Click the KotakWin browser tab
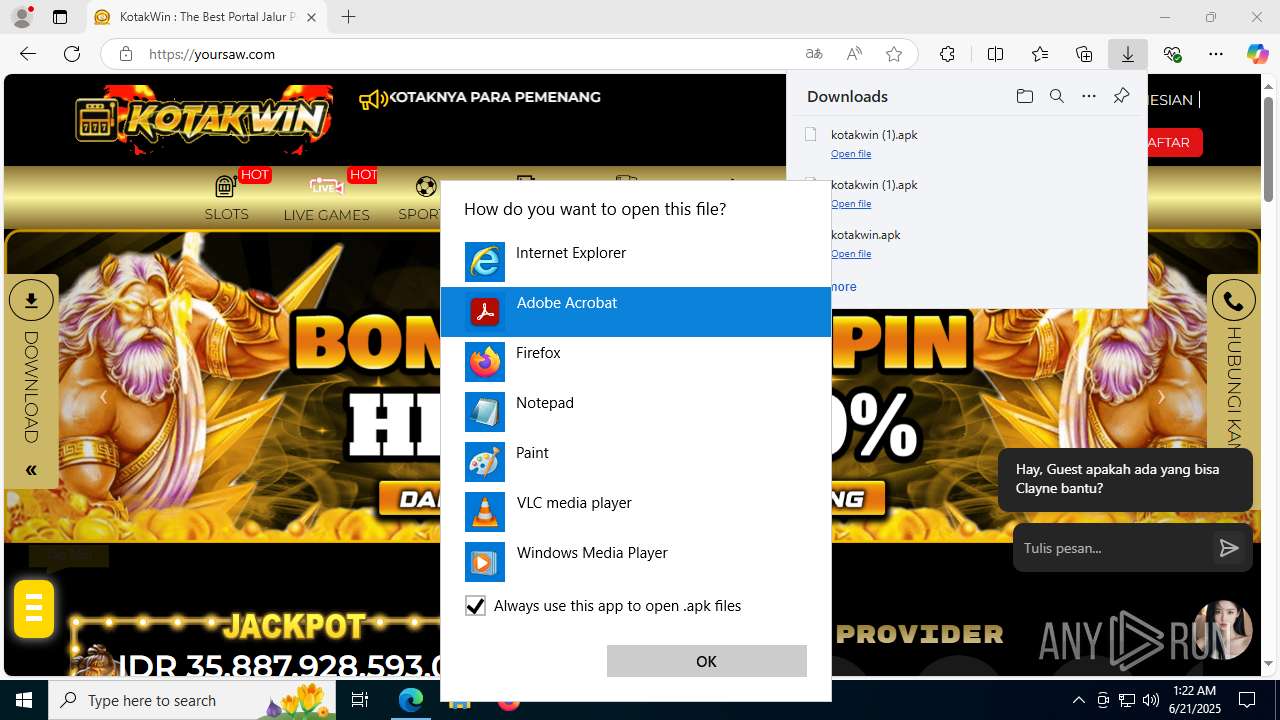 [207, 17]
